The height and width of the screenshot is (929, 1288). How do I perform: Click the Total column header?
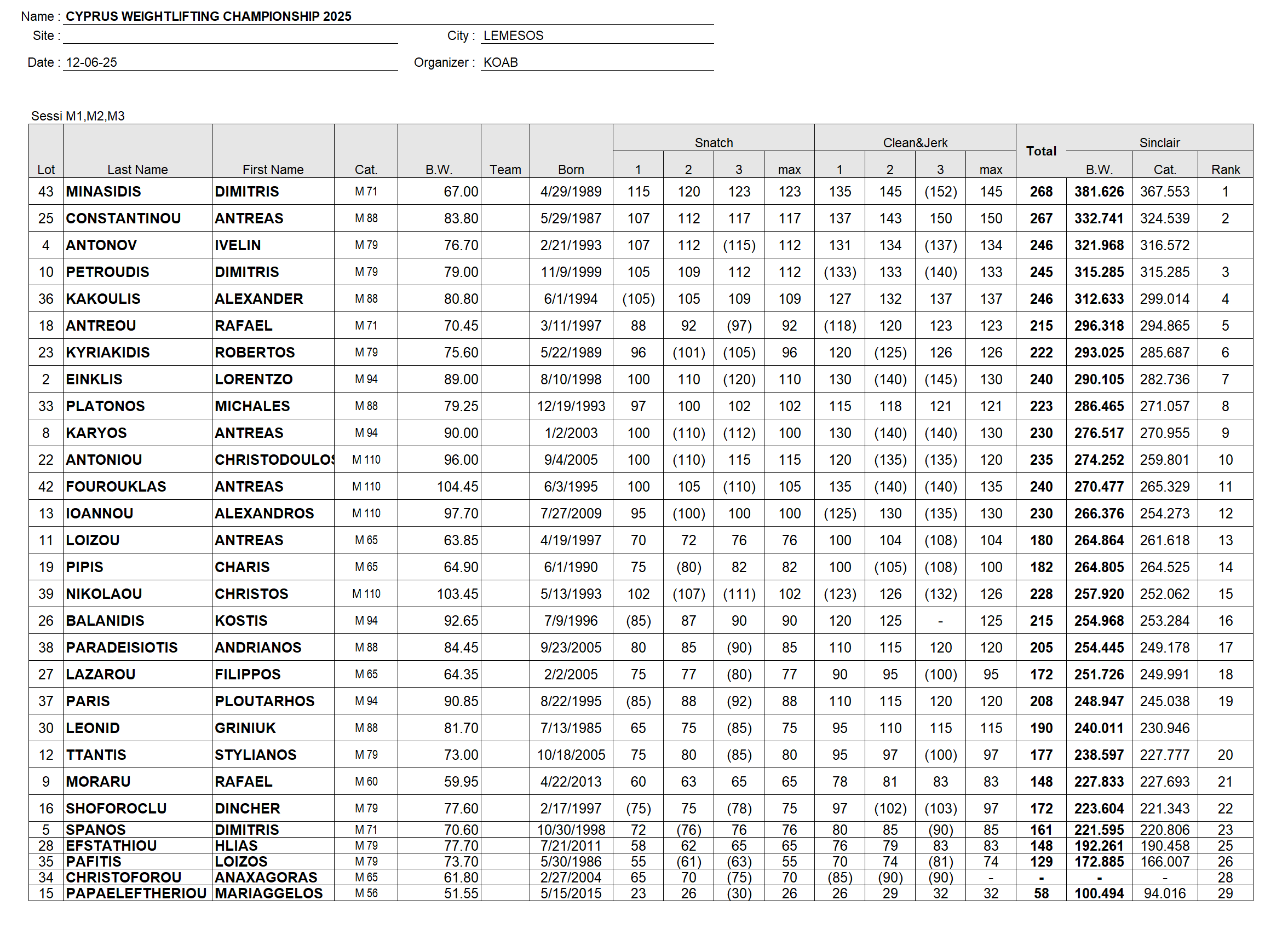click(x=1040, y=151)
